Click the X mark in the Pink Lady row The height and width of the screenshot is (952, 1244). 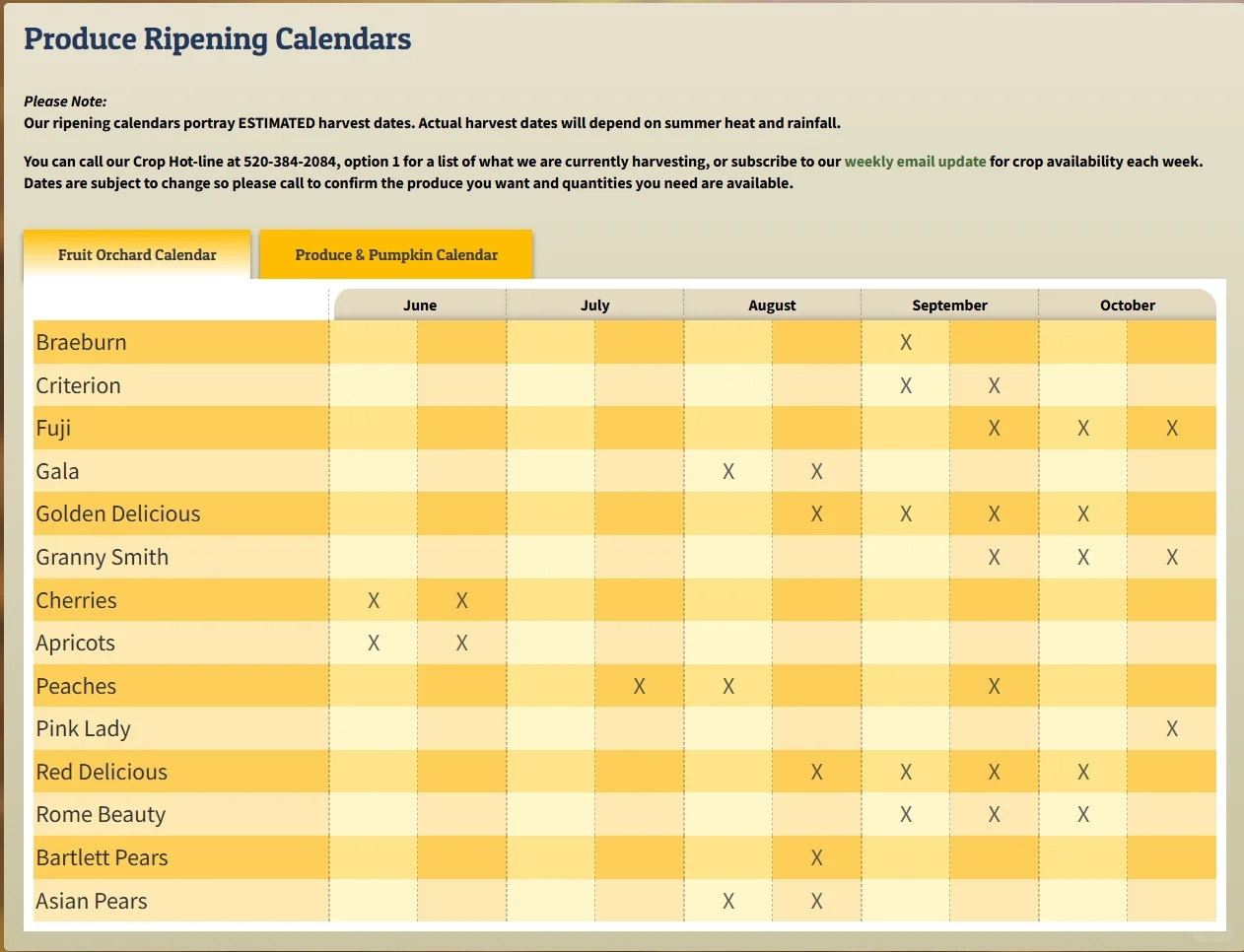pyautogui.click(x=1172, y=729)
